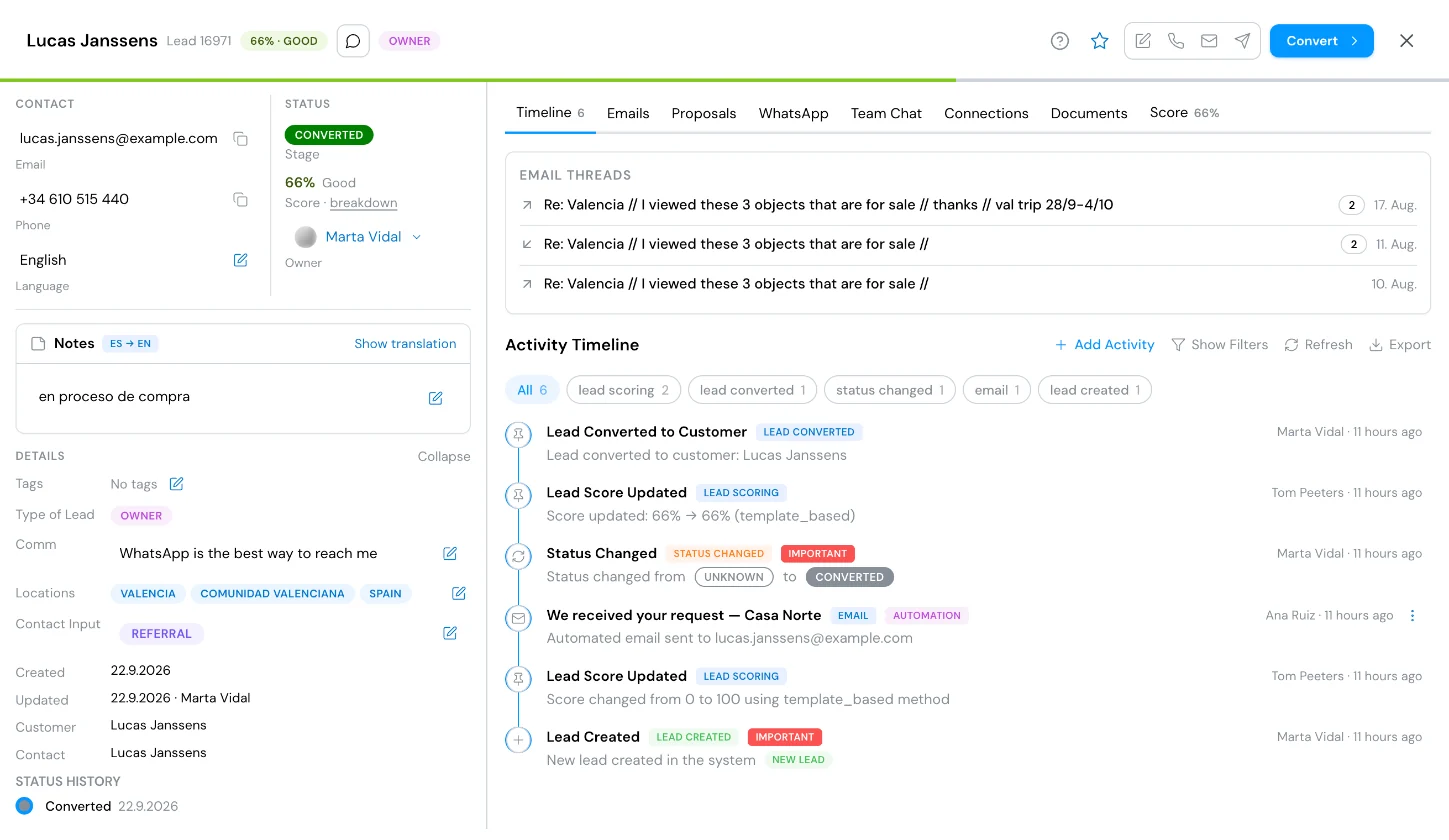Open the email thread dated 11. Aug.

click(x=968, y=244)
